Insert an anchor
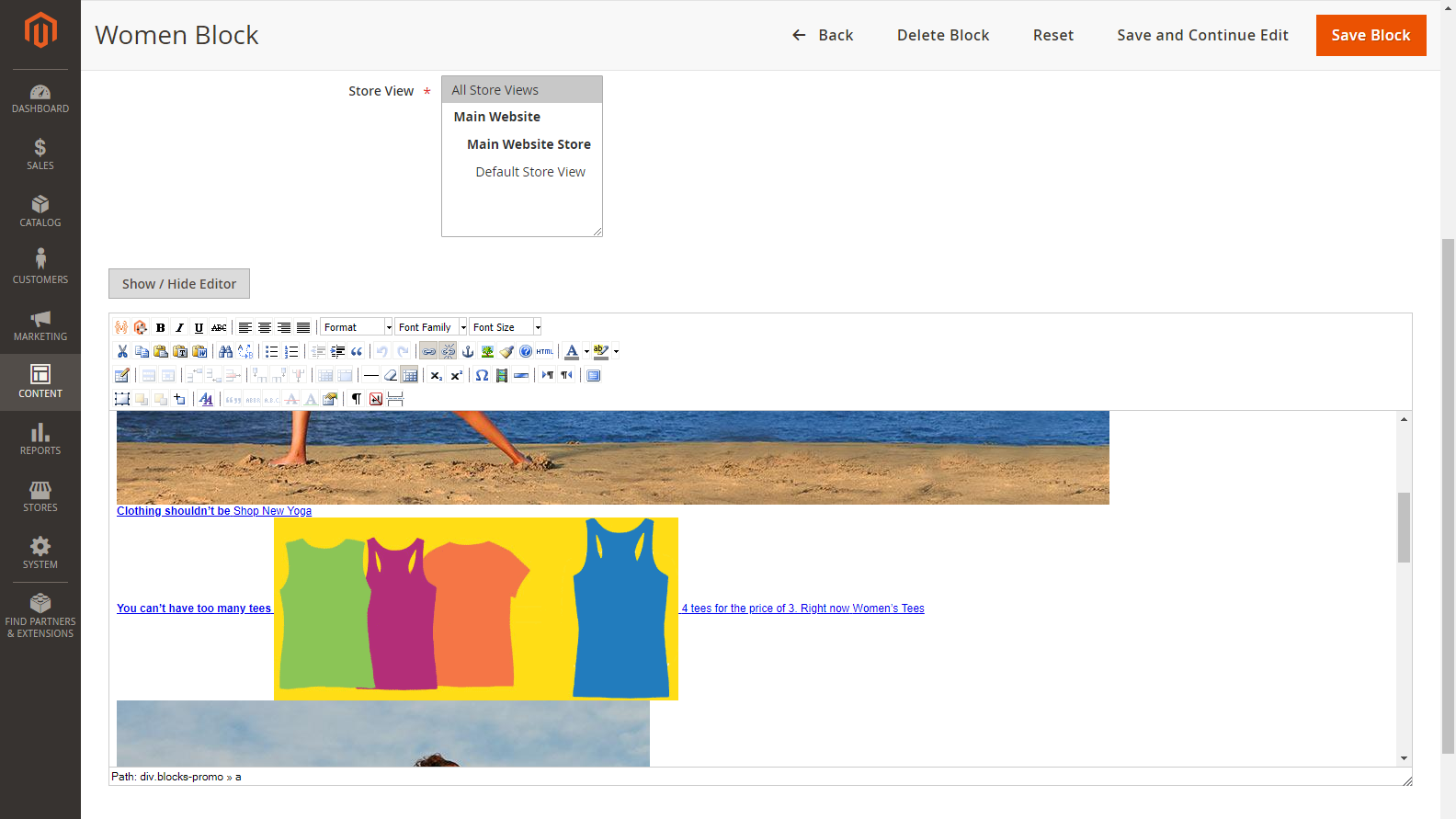Viewport: 1456px width, 819px height. coord(467,351)
